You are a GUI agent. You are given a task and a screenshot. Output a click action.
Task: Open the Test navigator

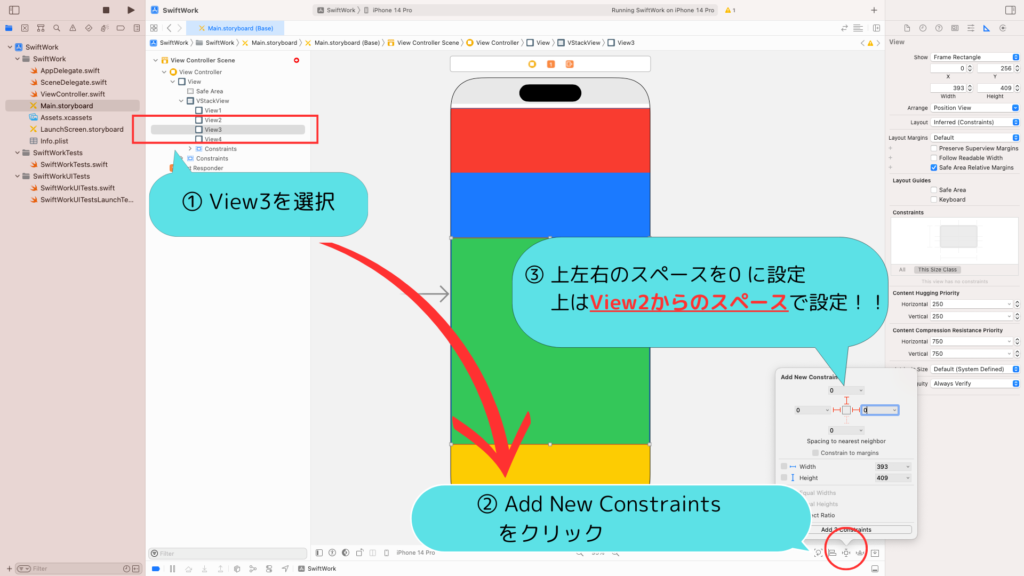89,28
